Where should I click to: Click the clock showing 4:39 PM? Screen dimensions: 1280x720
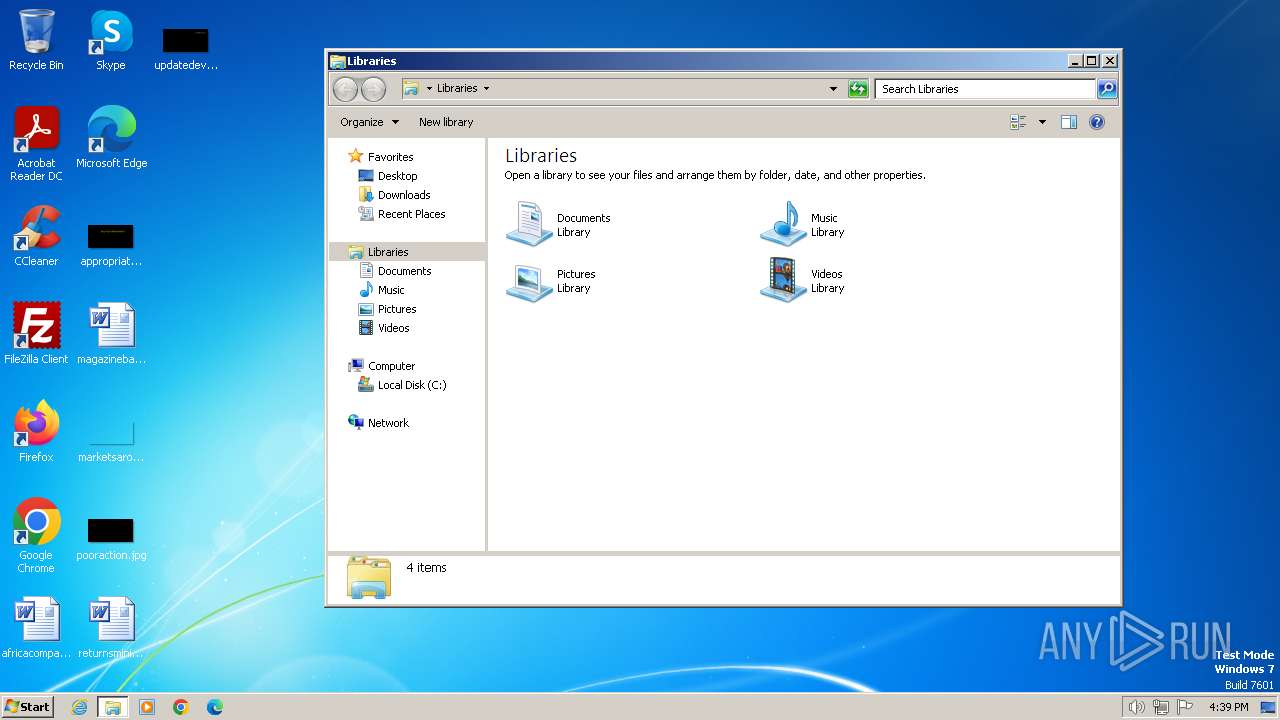[x=1228, y=707]
